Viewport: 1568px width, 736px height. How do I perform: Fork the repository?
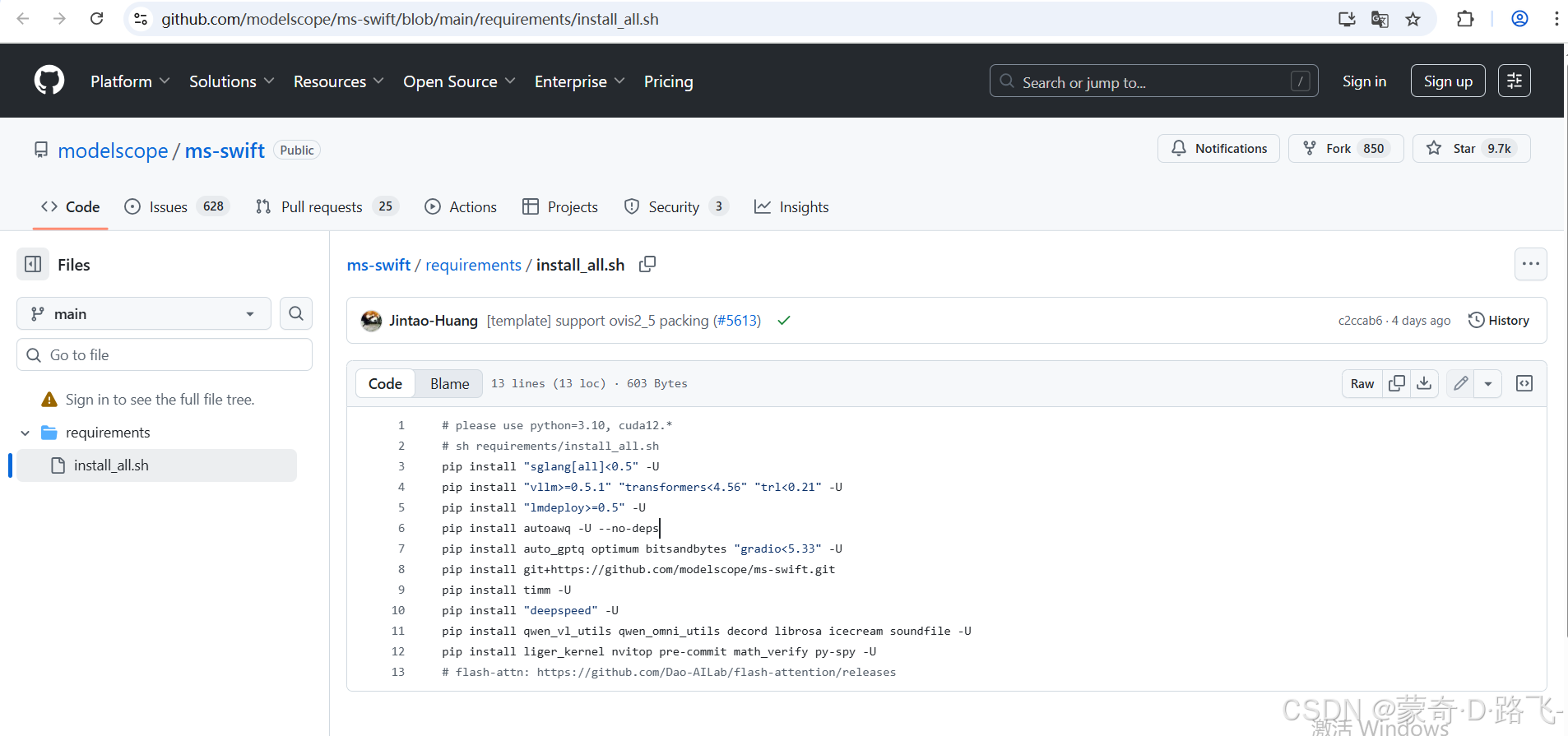pyautogui.click(x=1346, y=148)
